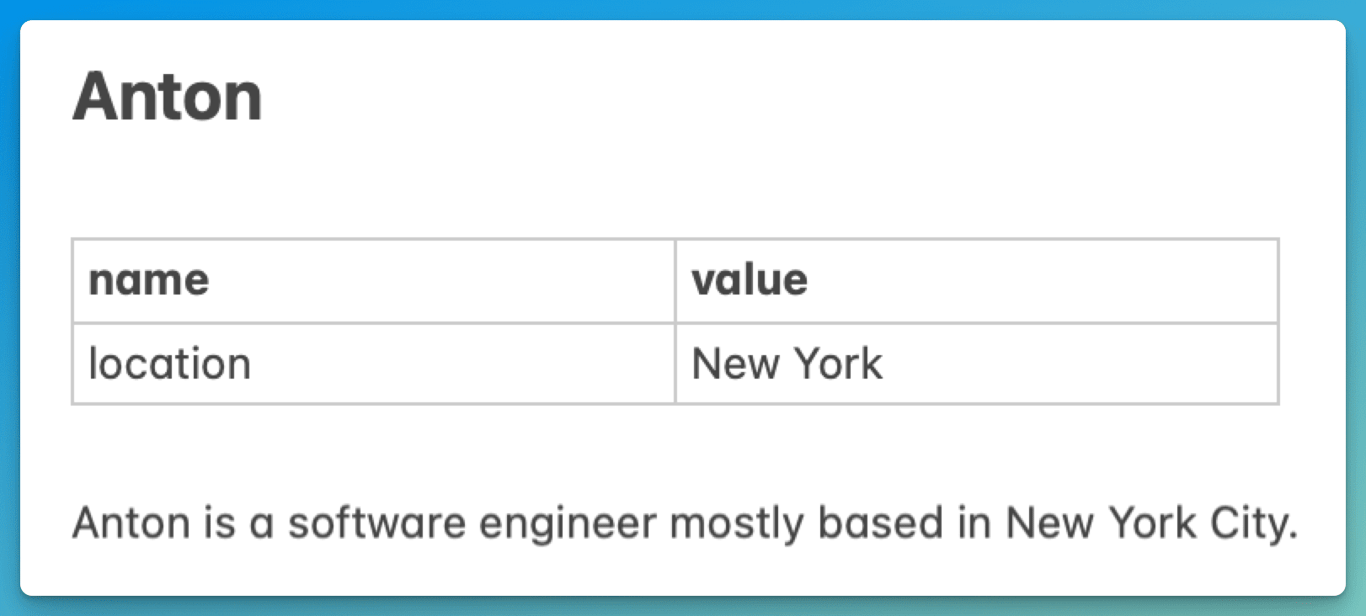Click the divider between name and value columns
The image size is (1366, 616).
click(675, 321)
